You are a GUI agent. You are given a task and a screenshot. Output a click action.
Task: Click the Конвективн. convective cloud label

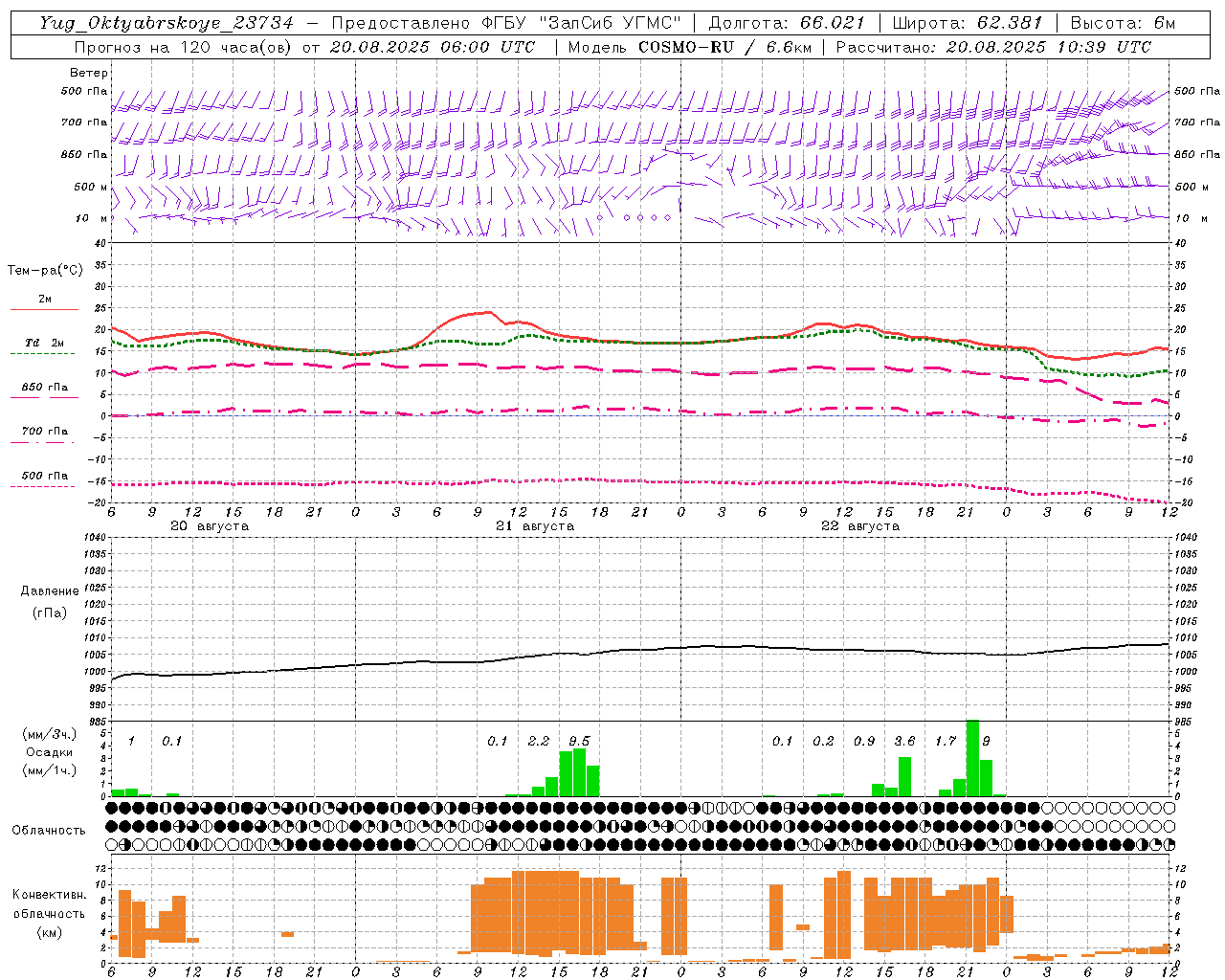tap(49, 895)
